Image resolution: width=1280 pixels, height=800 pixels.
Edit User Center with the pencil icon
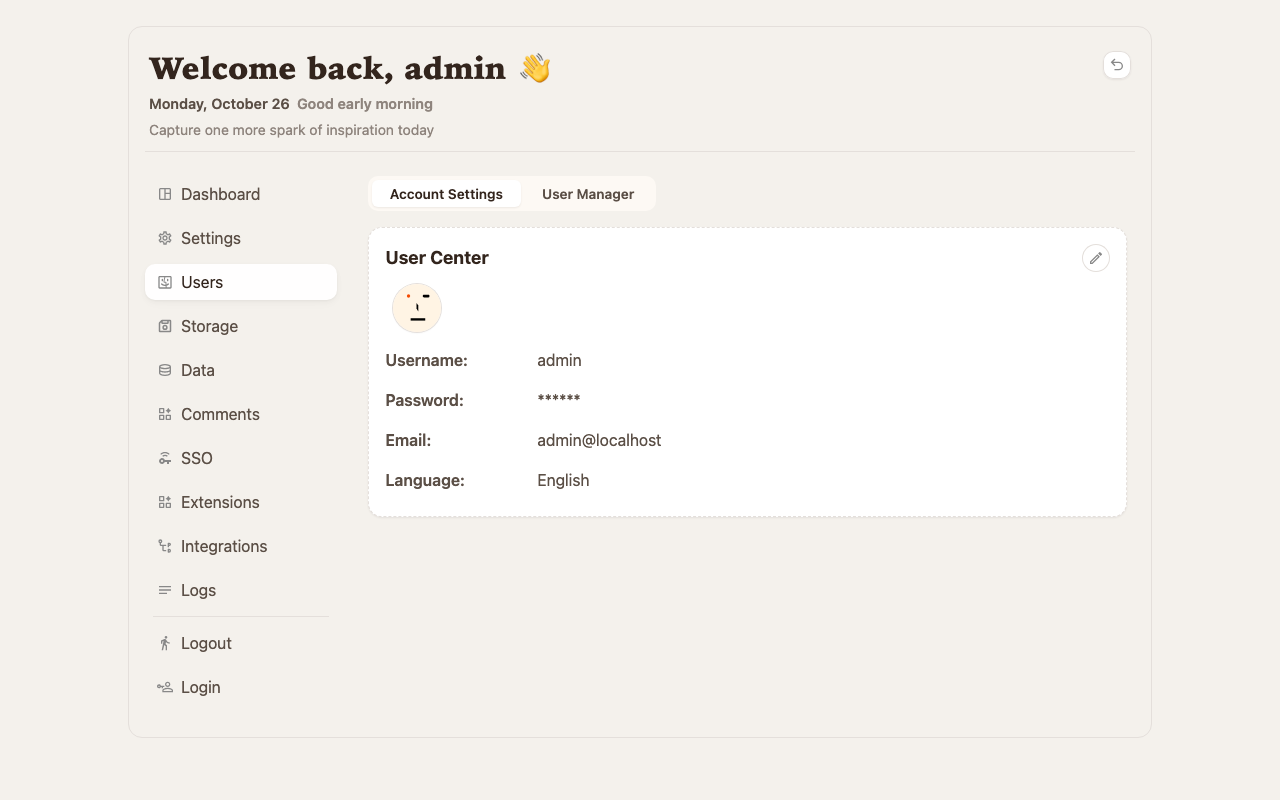coord(1096,258)
